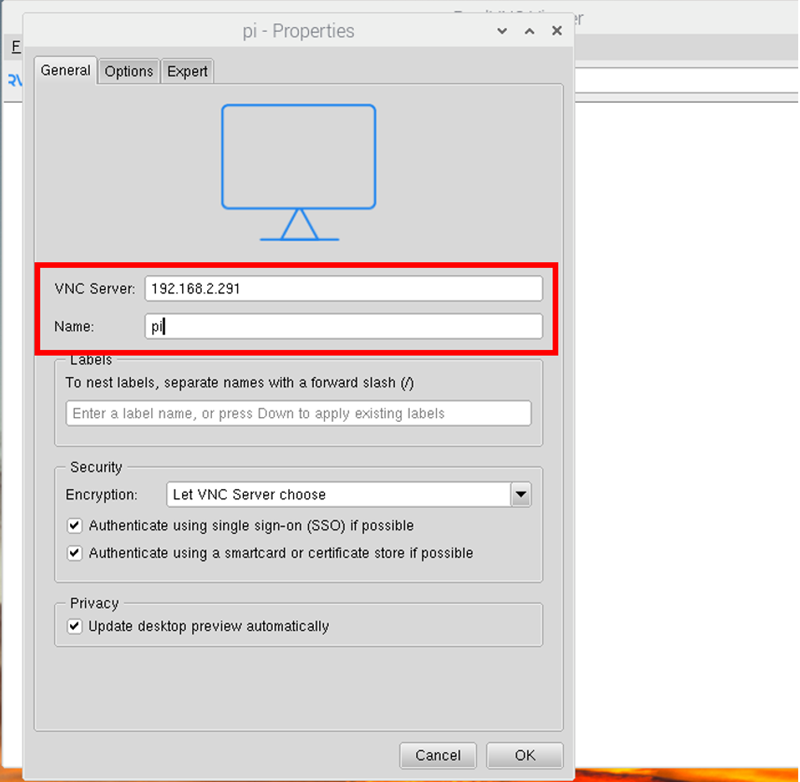This screenshot has height=782, width=800.
Task: Toggle single sign-on (SSO) authentication checkbox
Action: (74, 525)
